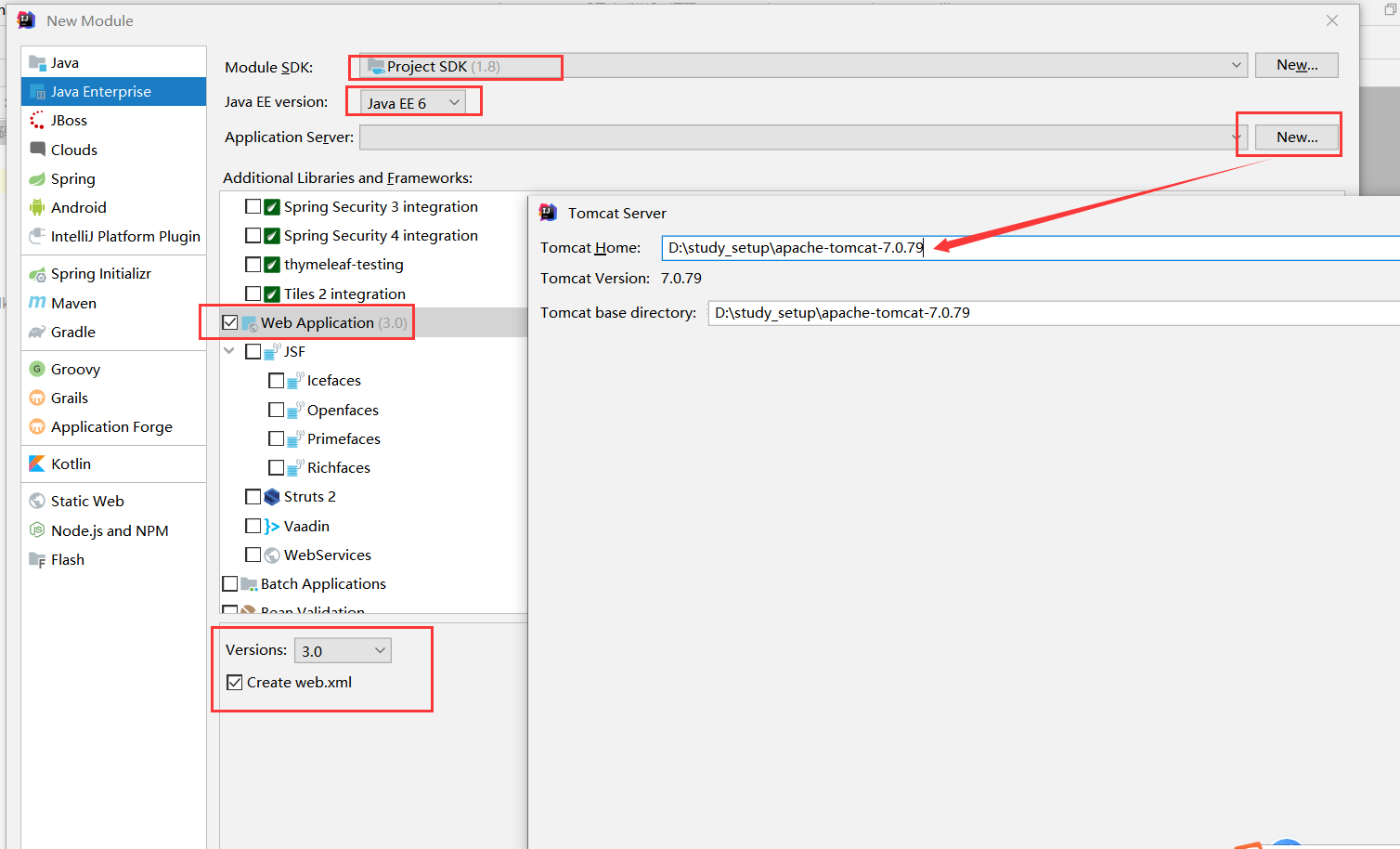Click the Tomcat Home path field
The height and width of the screenshot is (849, 1400).
1031,247
